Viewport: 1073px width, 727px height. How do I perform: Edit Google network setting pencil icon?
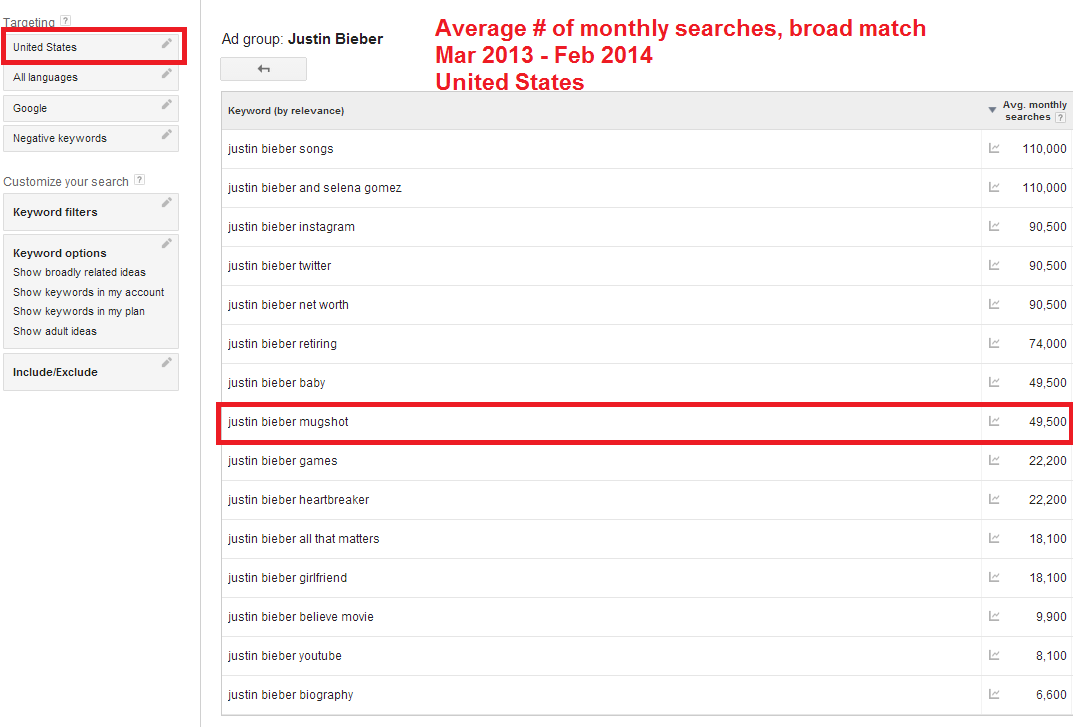[166, 105]
